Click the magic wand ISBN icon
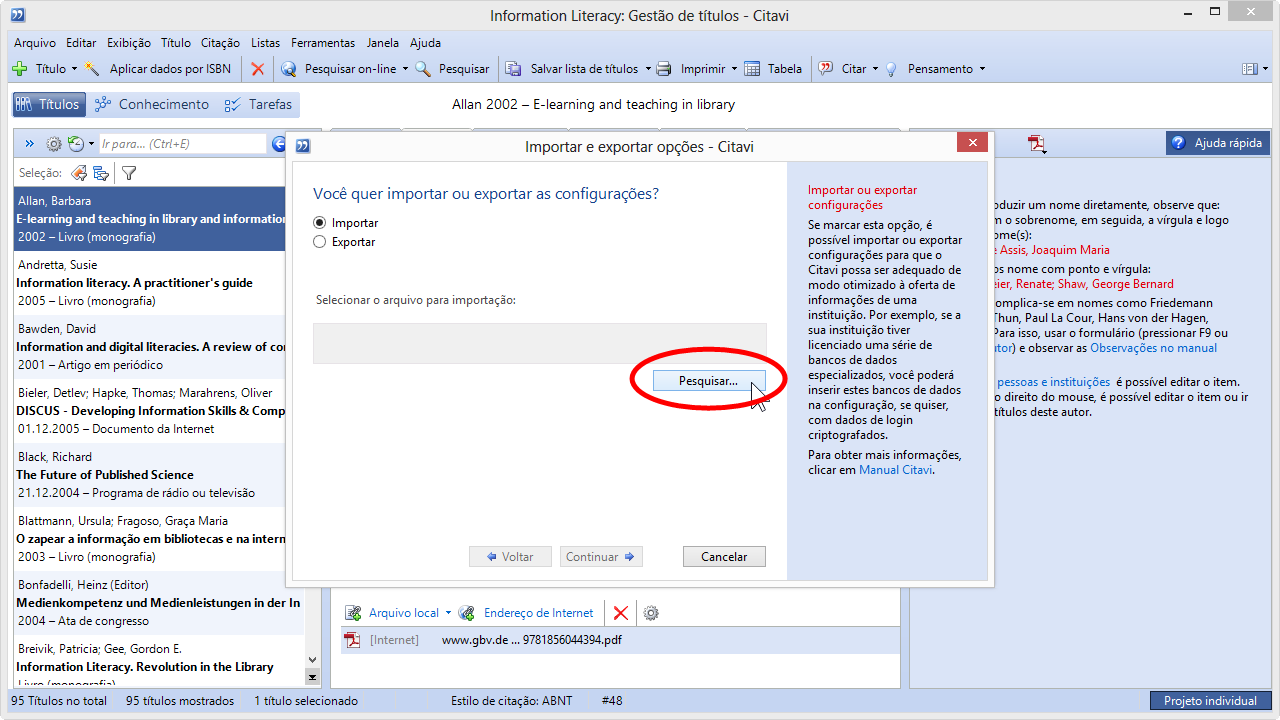 (x=93, y=69)
